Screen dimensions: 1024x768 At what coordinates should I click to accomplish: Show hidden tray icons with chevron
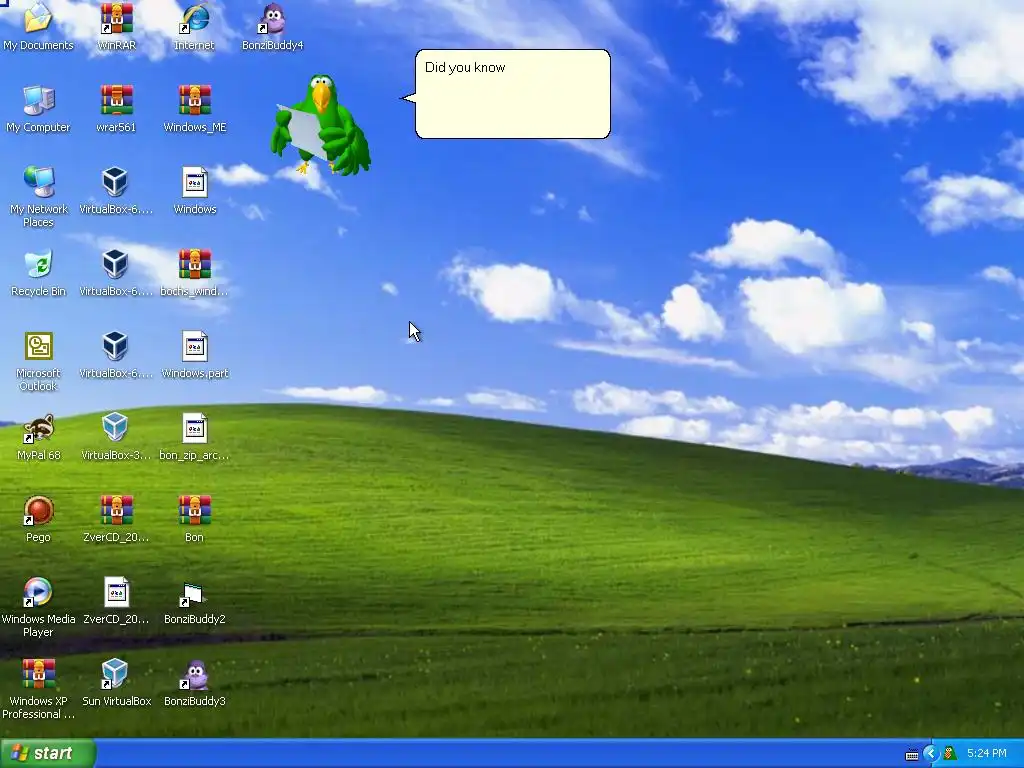coord(931,753)
